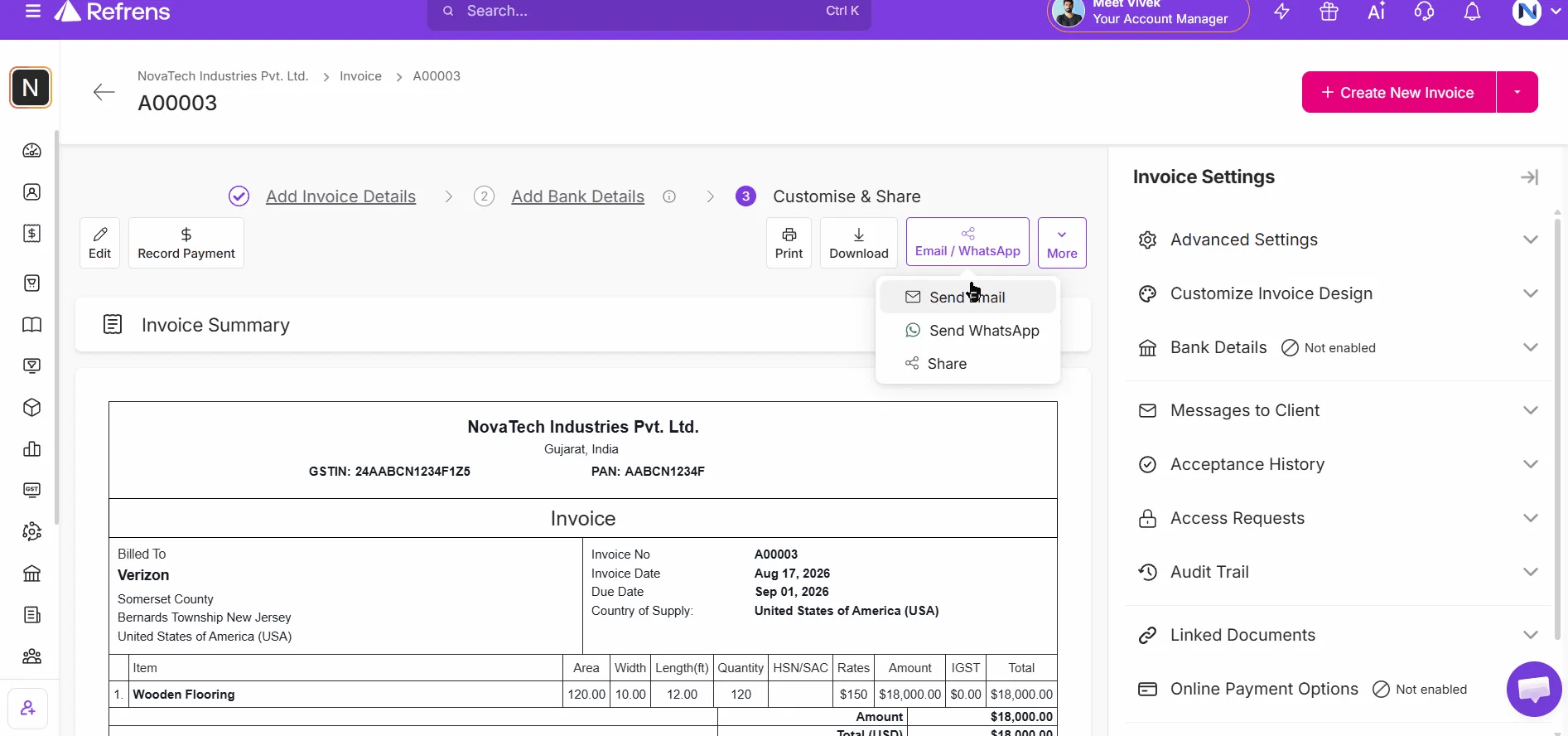Choose Send WhatsApp from the menu
1568x736 pixels.
point(967,331)
